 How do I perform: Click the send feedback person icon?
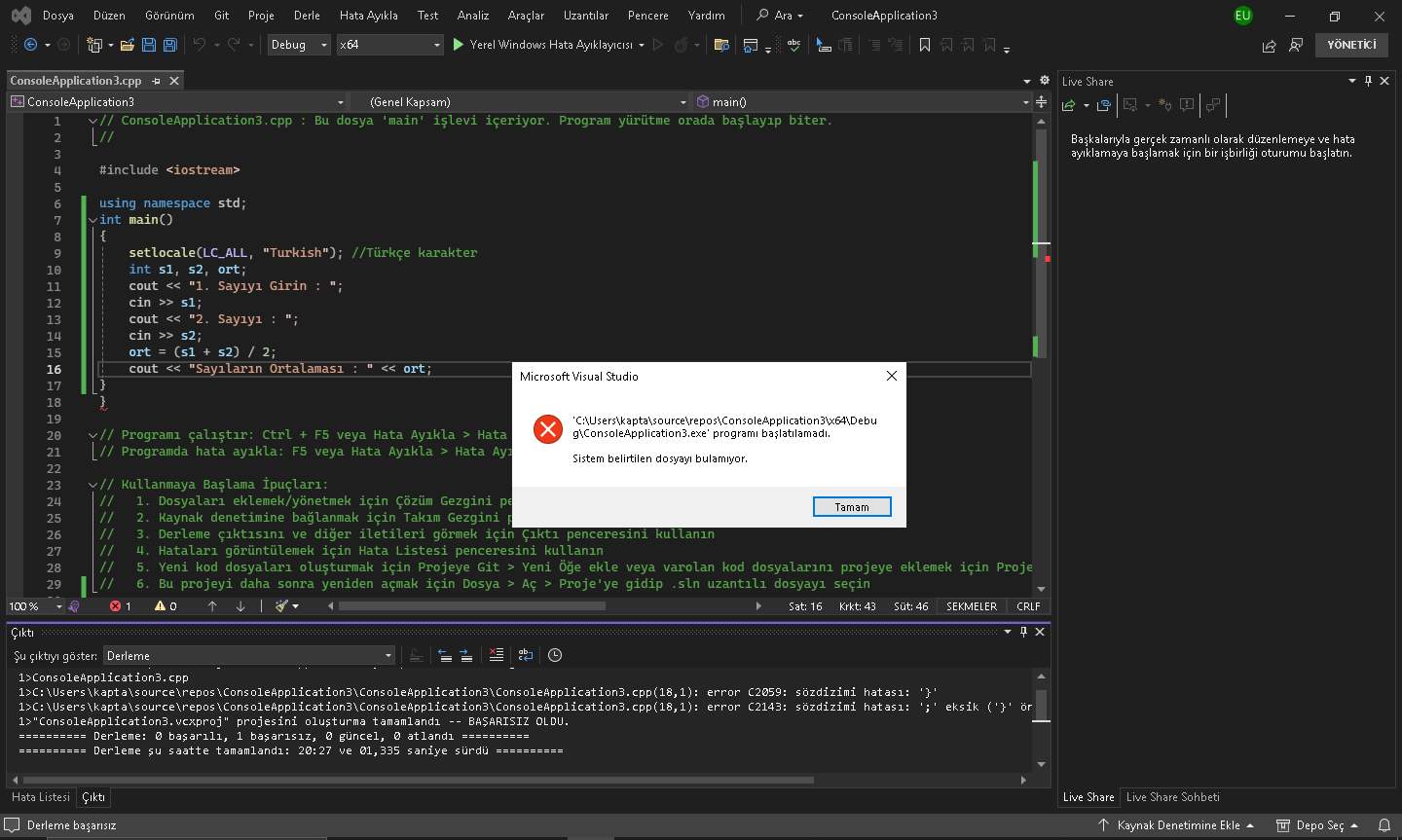click(x=1296, y=46)
